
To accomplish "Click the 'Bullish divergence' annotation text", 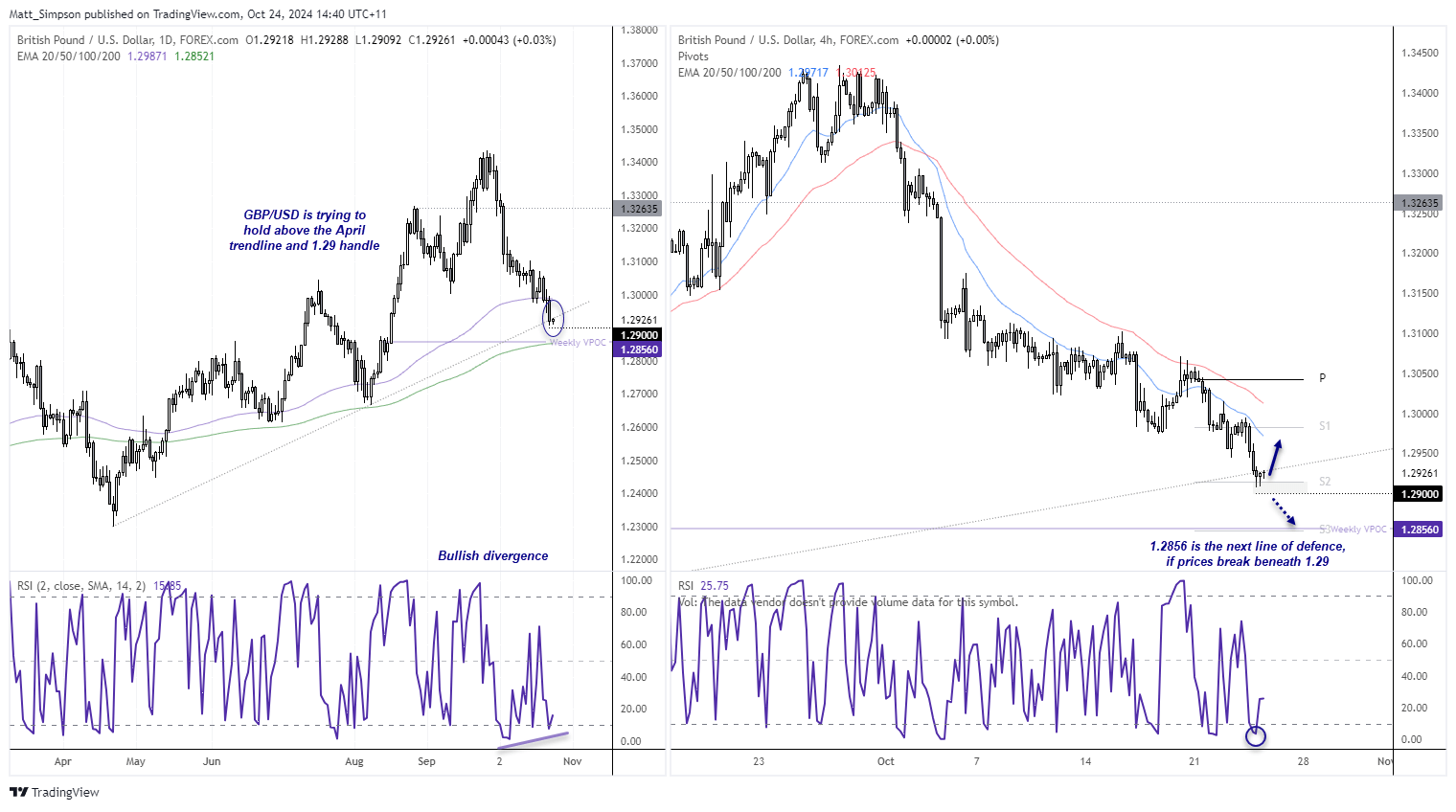I will point(493,556).
